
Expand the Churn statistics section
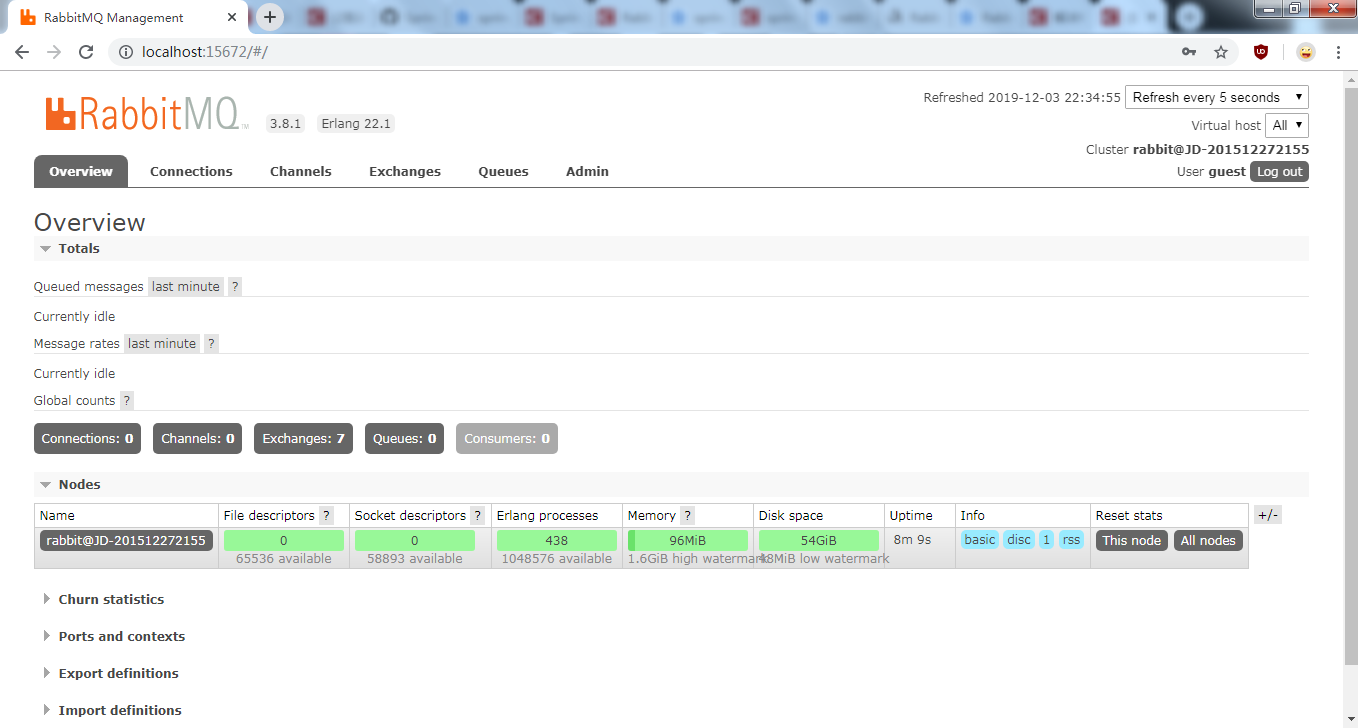coord(112,599)
